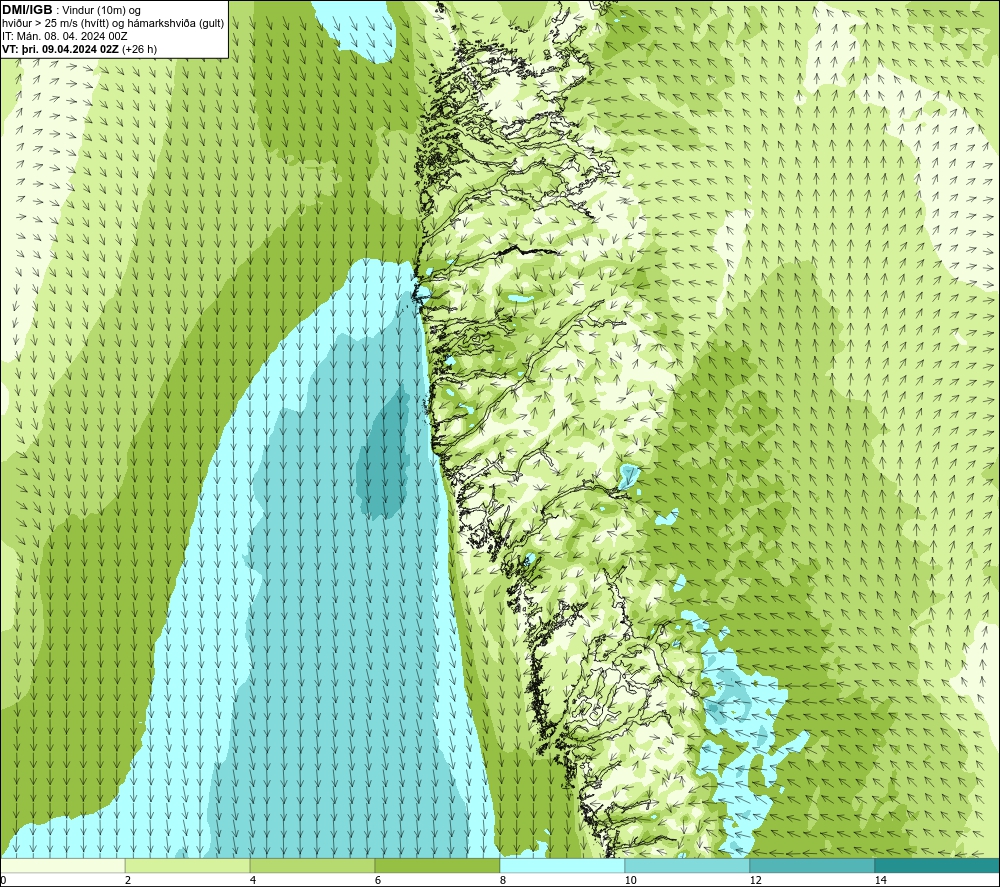Click the 8-10 m/s light cyan legend color

[562, 866]
